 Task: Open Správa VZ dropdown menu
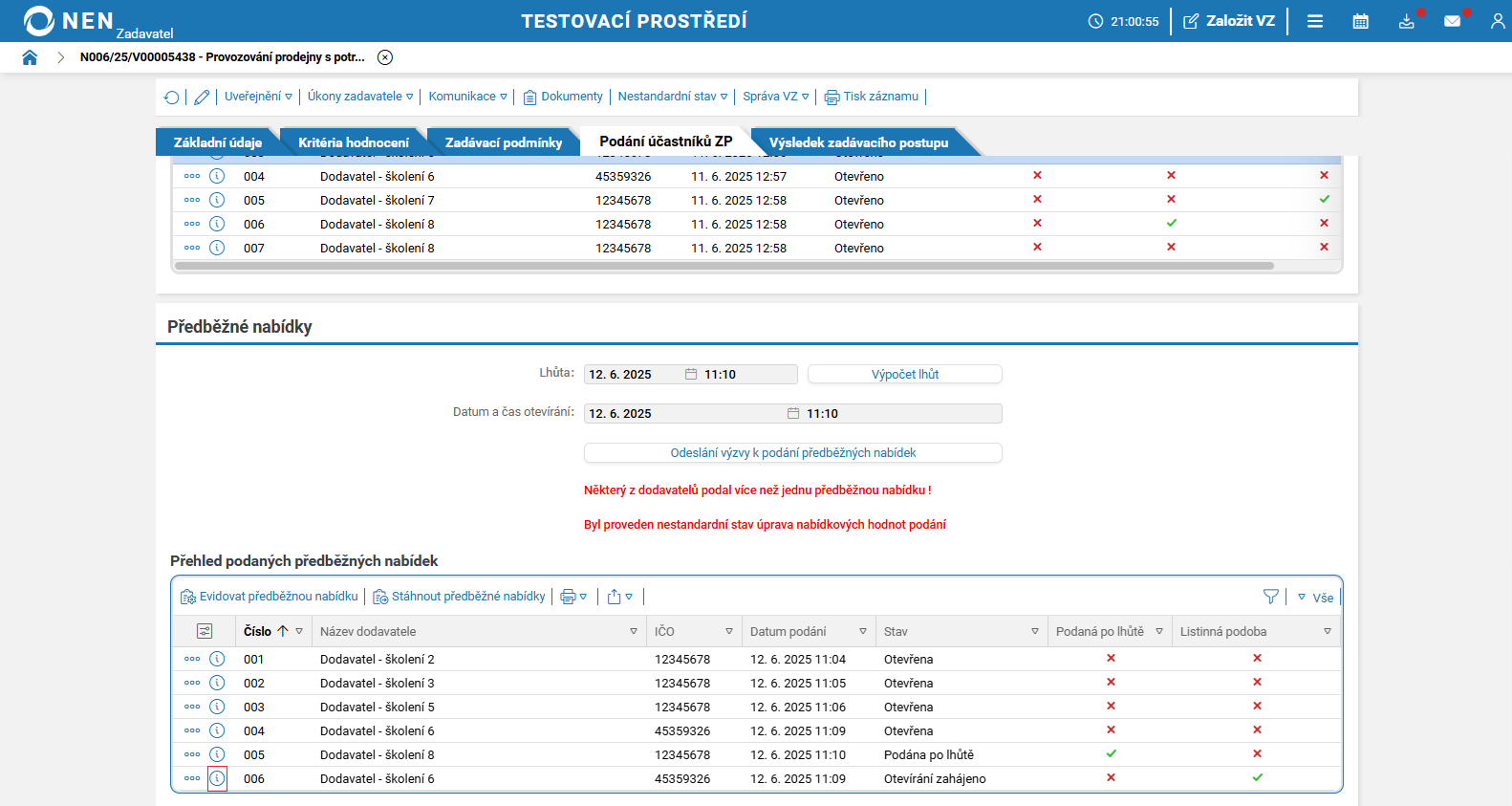pyautogui.click(x=776, y=97)
